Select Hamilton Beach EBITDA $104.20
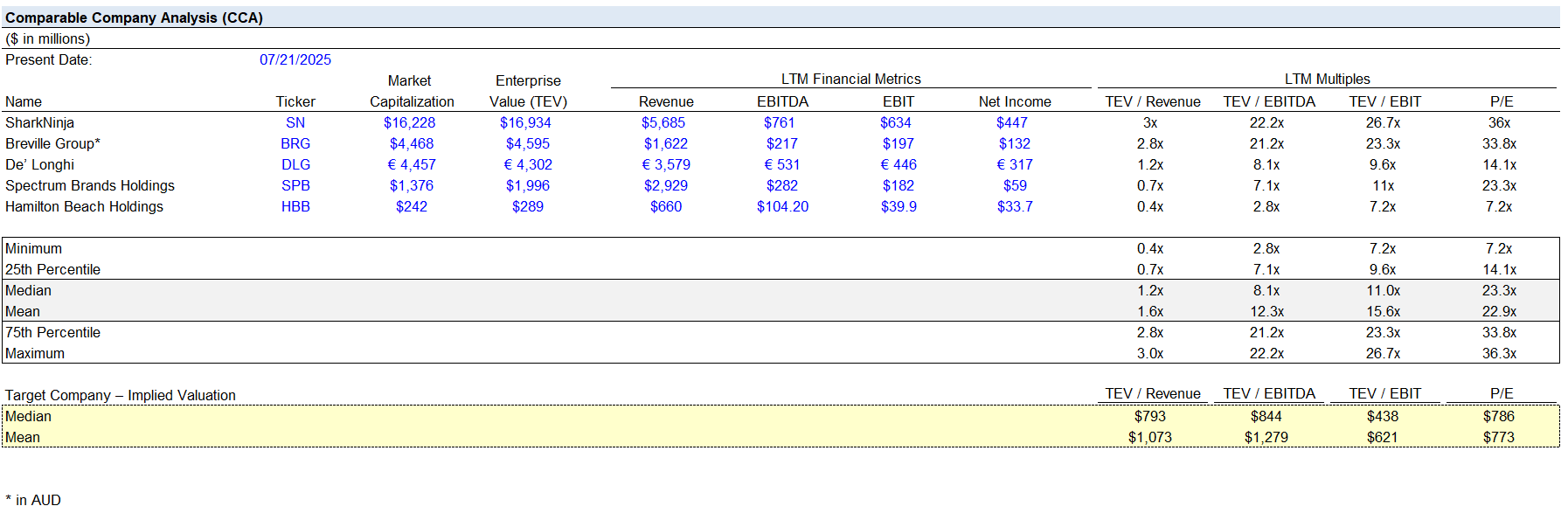The height and width of the screenshot is (520, 1568). pyautogui.click(x=782, y=206)
